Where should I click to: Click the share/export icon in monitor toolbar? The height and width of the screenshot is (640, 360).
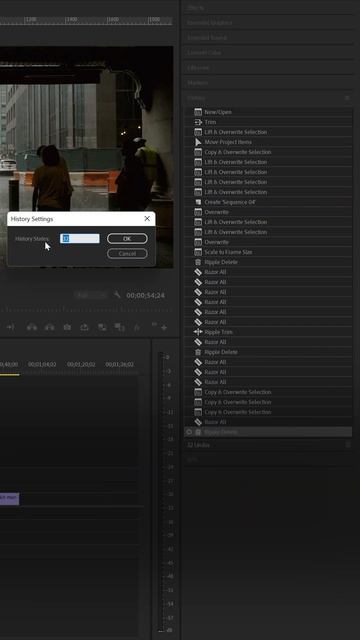point(84,327)
